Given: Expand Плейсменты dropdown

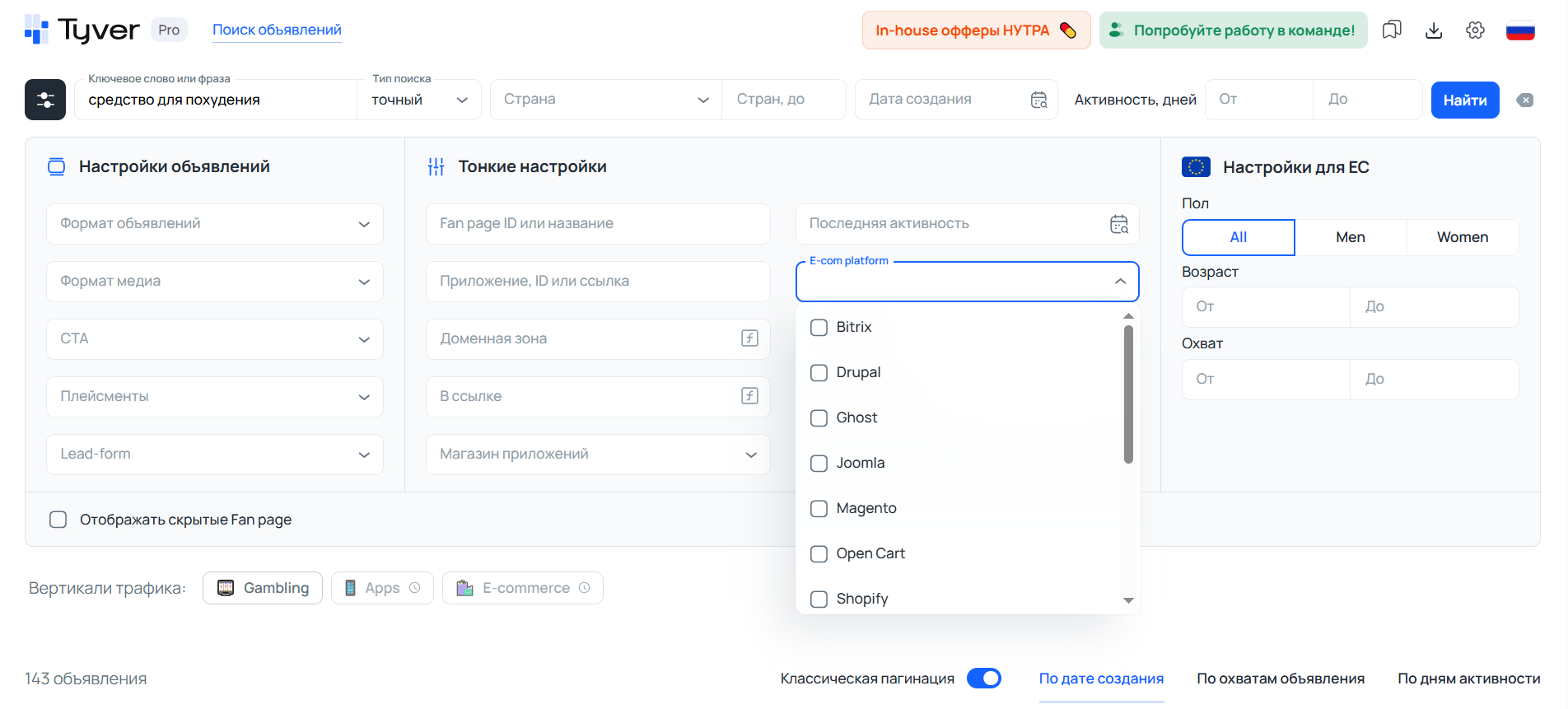Looking at the screenshot, I should [x=215, y=397].
